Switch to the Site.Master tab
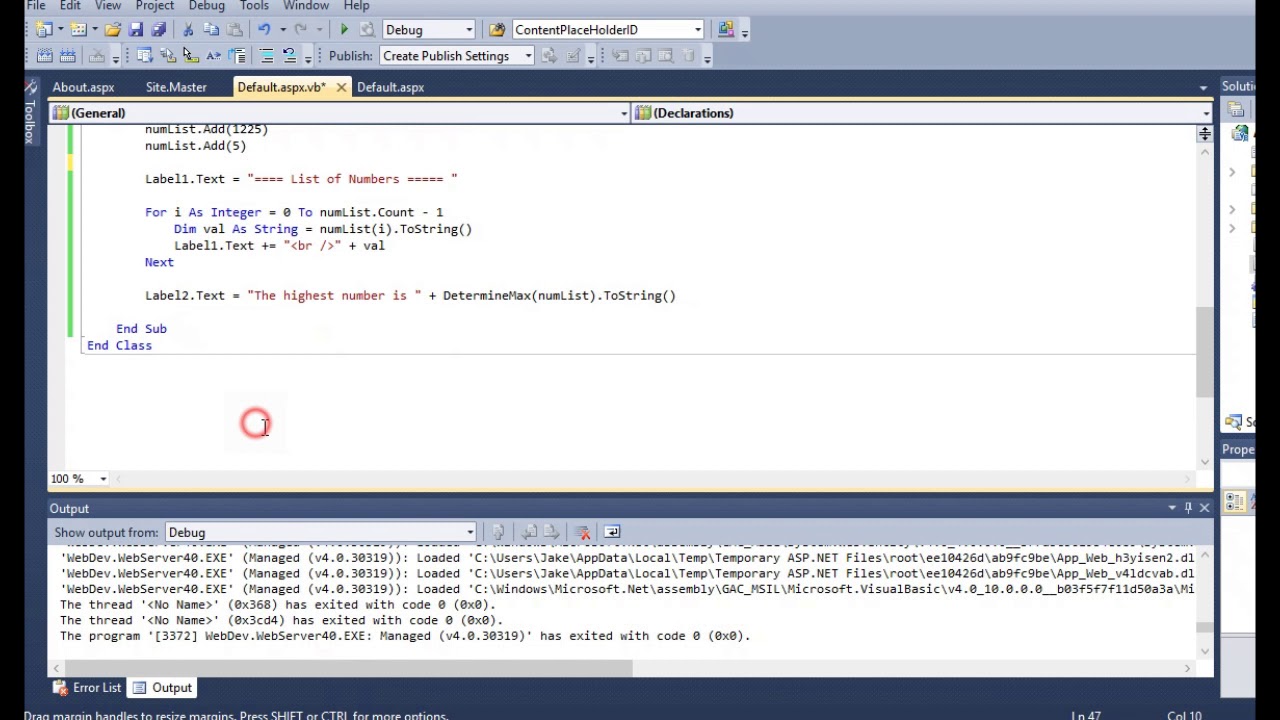Viewport: 1280px width, 720px height. coord(176,87)
